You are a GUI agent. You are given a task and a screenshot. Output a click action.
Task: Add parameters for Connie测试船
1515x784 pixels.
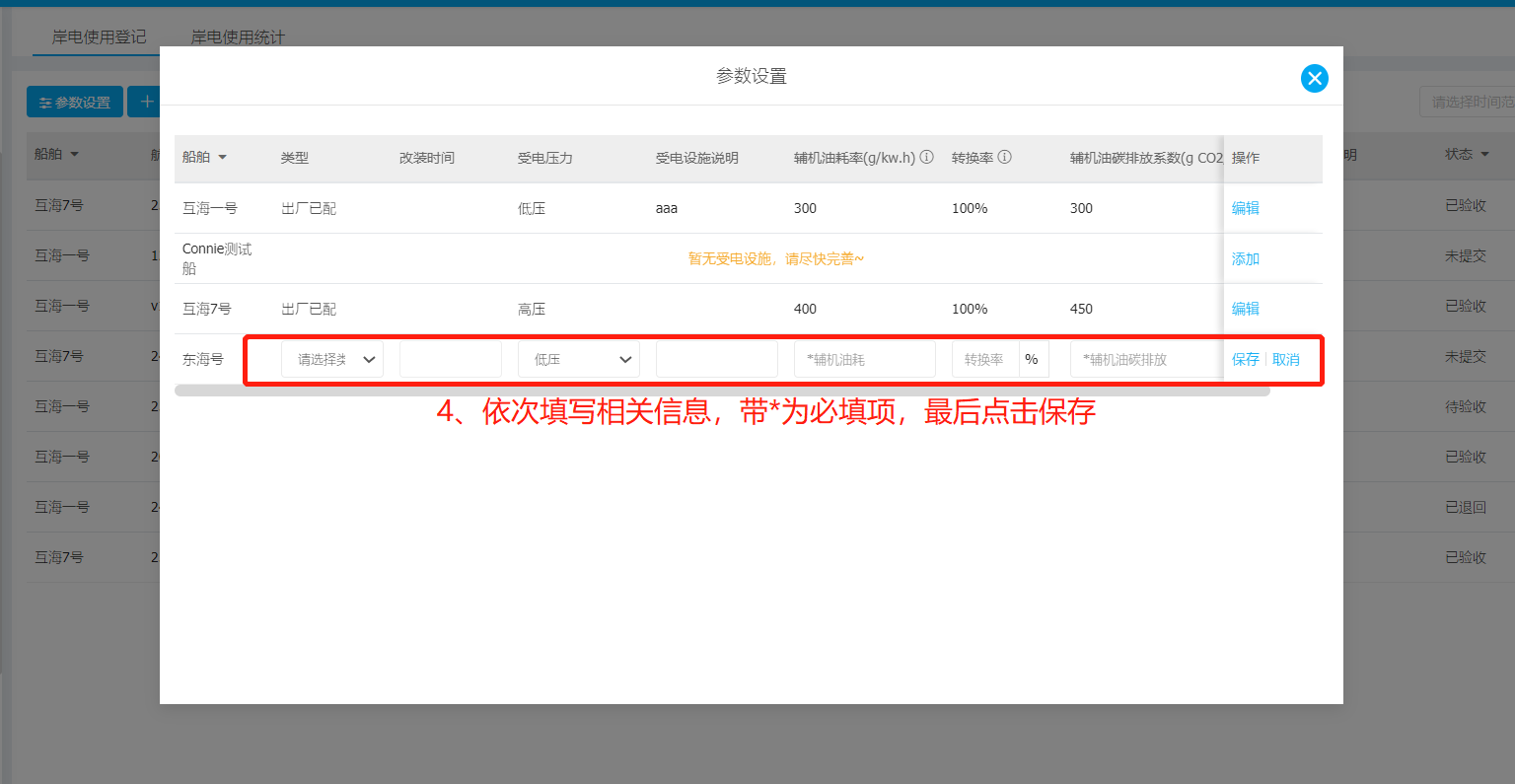click(1246, 258)
